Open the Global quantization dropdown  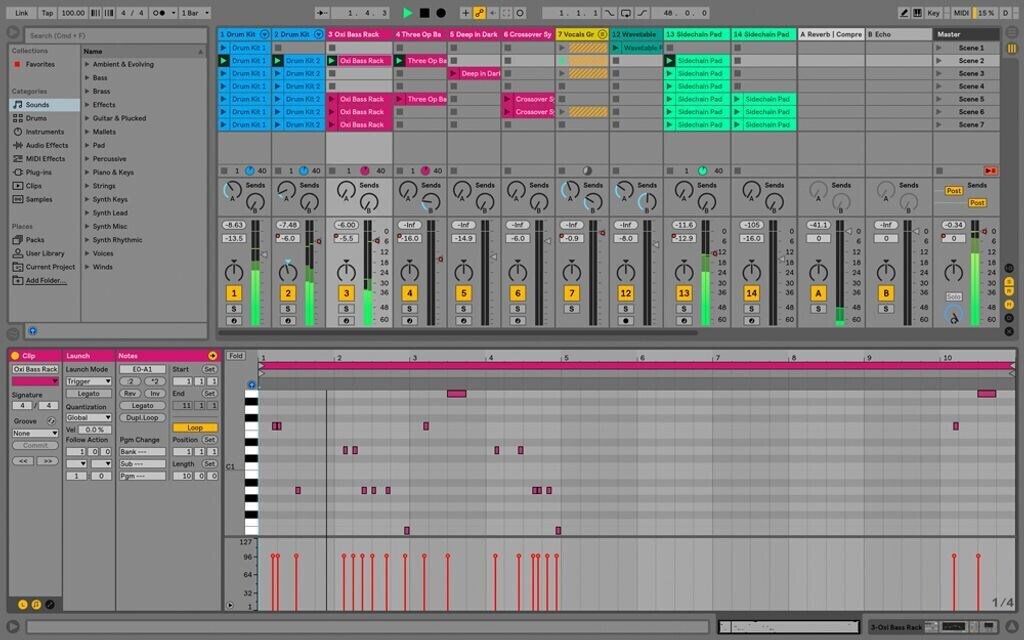pyautogui.click(x=89, y=418)
